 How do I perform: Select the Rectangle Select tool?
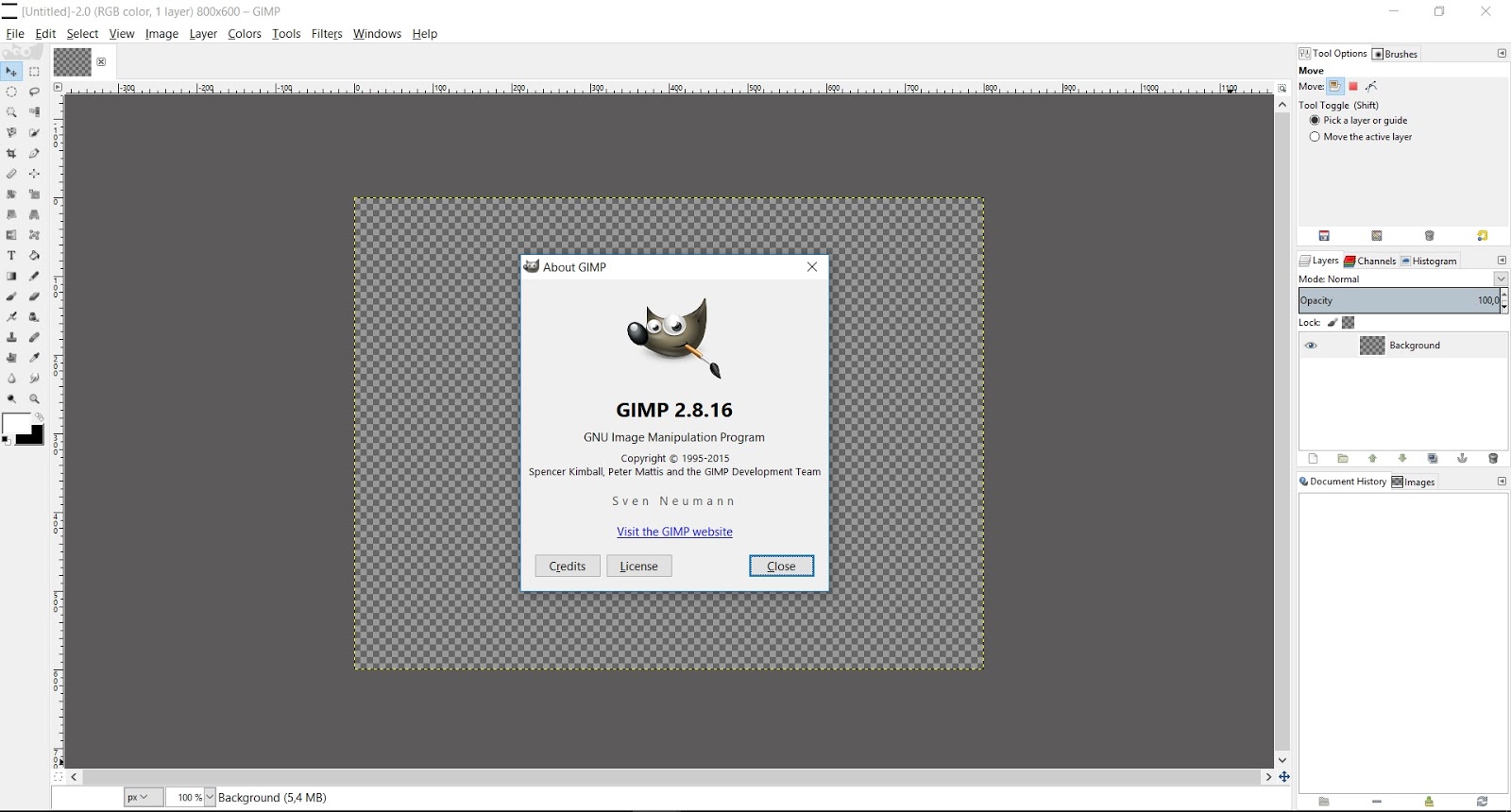click(x=35, y=72)
